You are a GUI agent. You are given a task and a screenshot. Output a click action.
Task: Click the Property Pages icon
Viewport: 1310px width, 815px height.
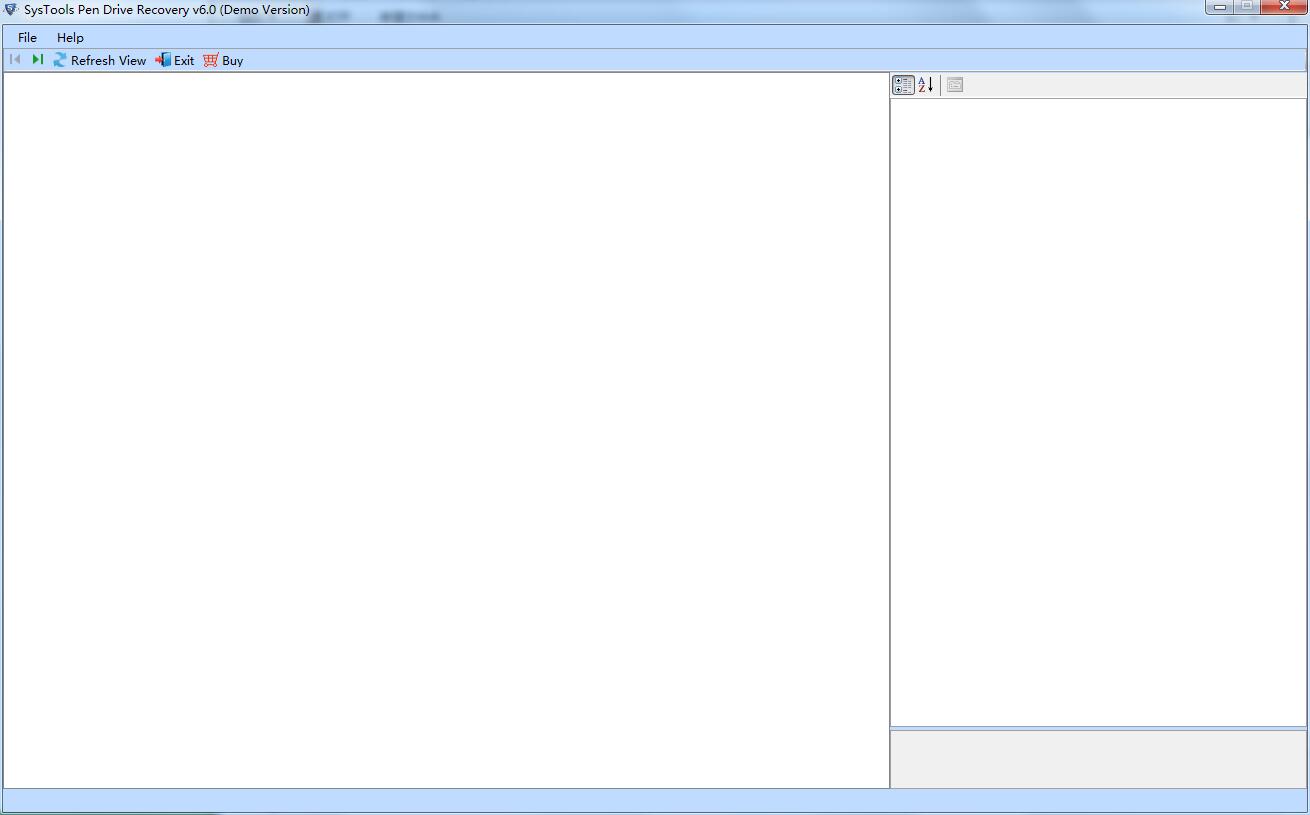click(955, 85)
